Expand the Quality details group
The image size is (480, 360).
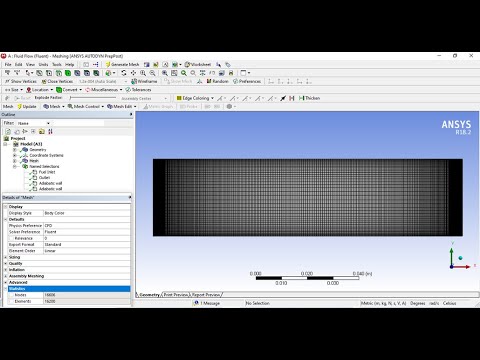(6, 264)
